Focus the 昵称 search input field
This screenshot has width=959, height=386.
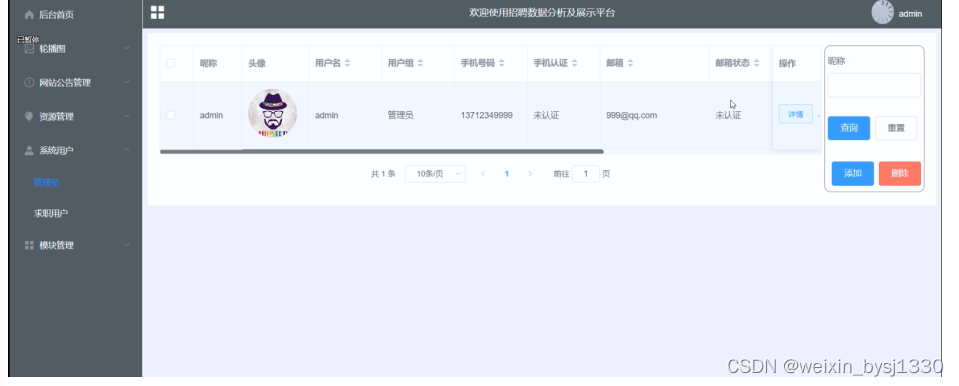click(x=874, y=85)
